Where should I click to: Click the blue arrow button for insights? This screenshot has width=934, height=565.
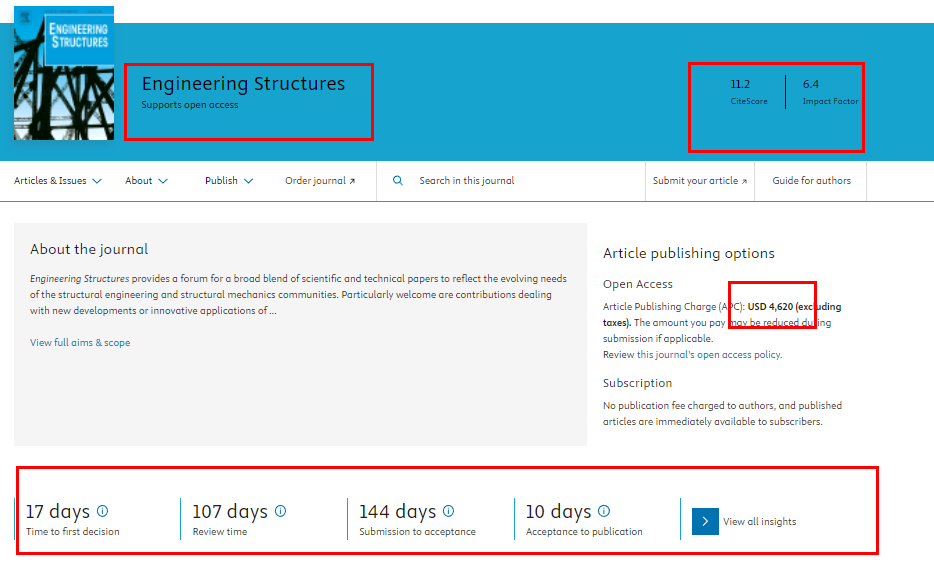[x=705, y=522]
